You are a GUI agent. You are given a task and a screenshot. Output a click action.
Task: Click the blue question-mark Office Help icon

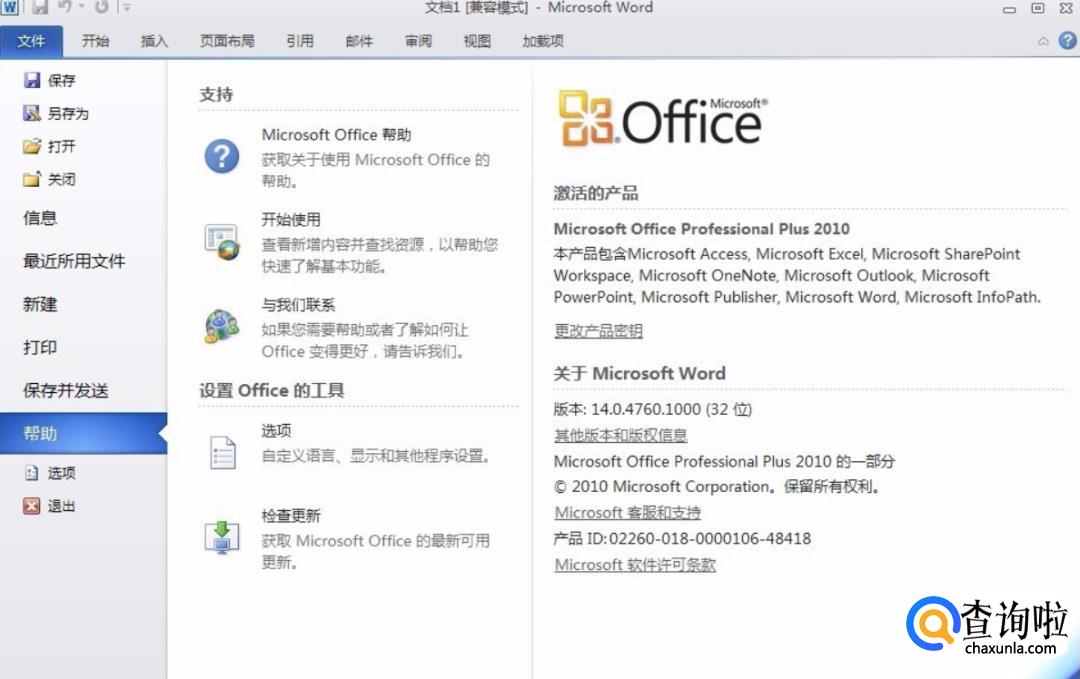point(222,156)
